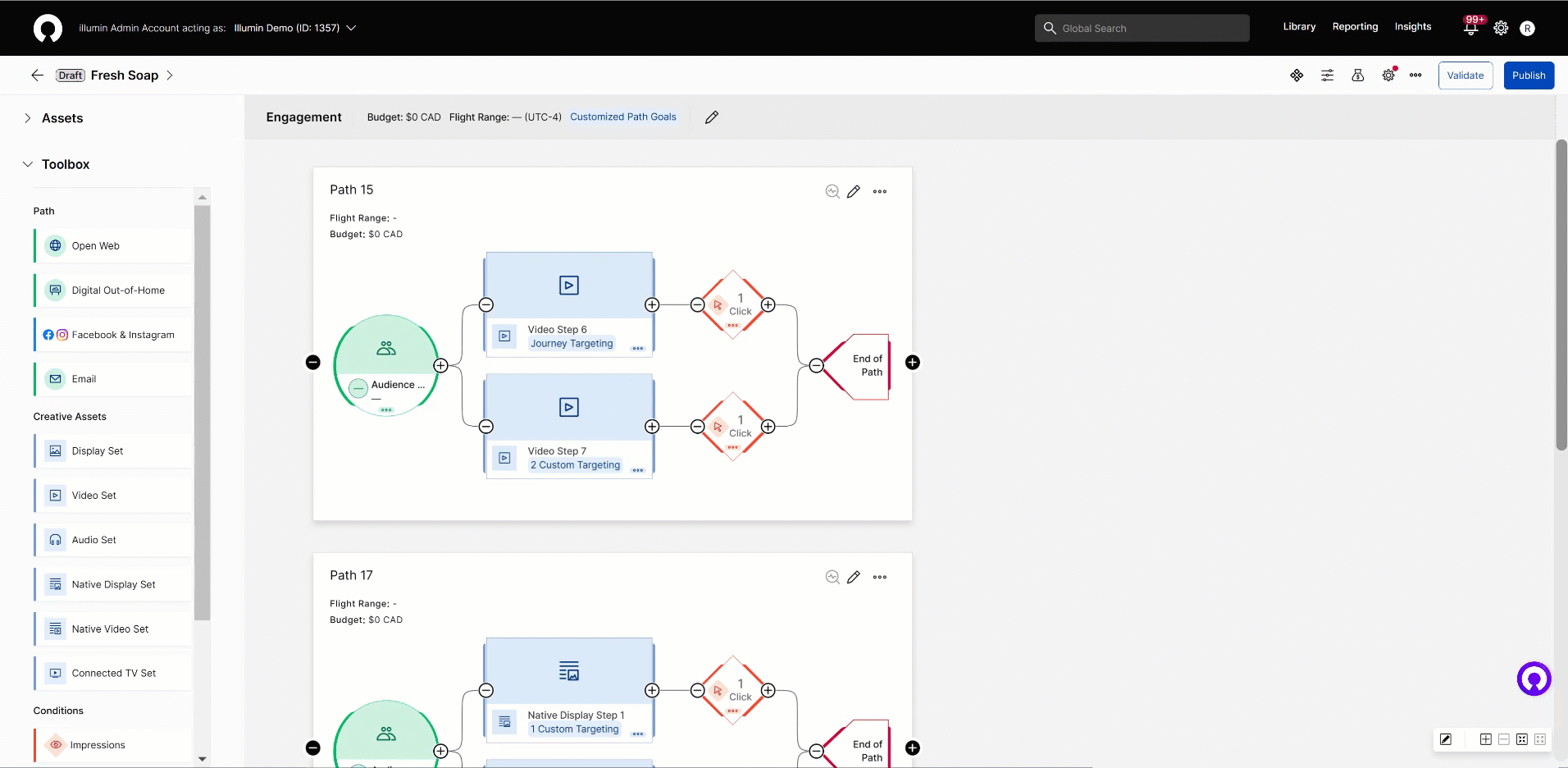The width and height of the screenshot is (1568, 768).
Task: Open the Reporting menu
Action: pyautogui.click(x=1355, y=27)
